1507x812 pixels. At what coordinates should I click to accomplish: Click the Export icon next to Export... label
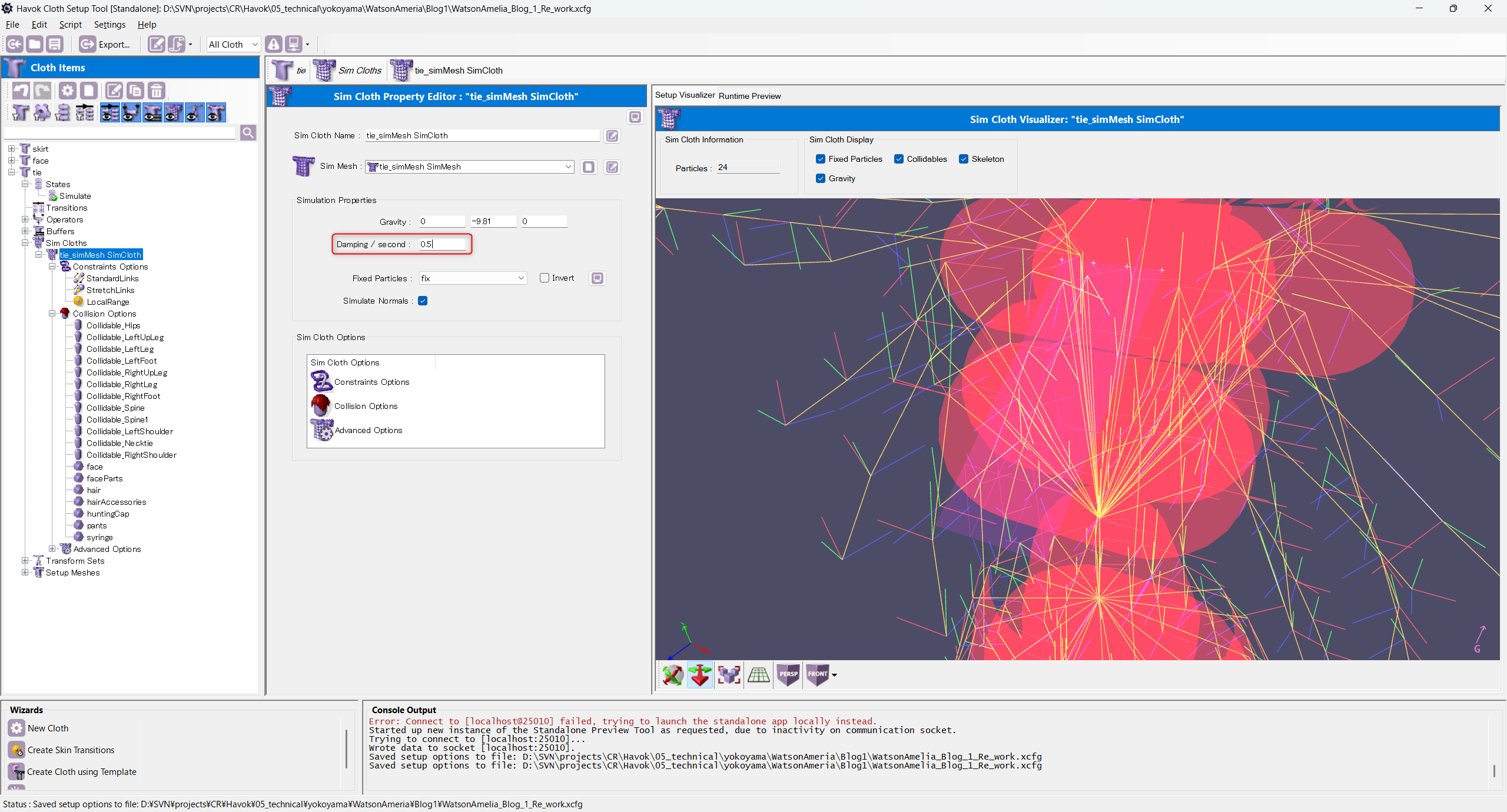(x=87, y=44)
